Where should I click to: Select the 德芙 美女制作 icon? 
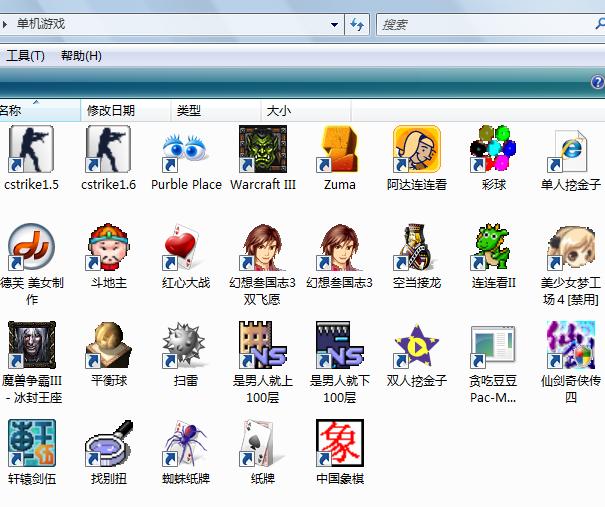tap(31, 247)
